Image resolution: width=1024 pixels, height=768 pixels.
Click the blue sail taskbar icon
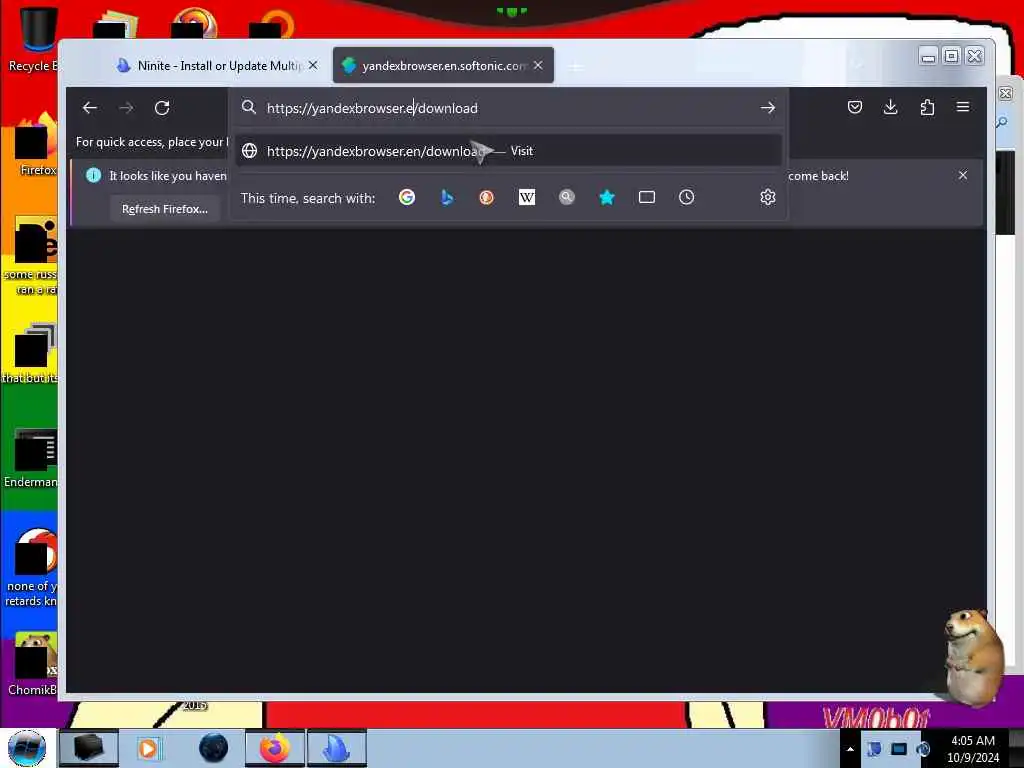[337, 748]
